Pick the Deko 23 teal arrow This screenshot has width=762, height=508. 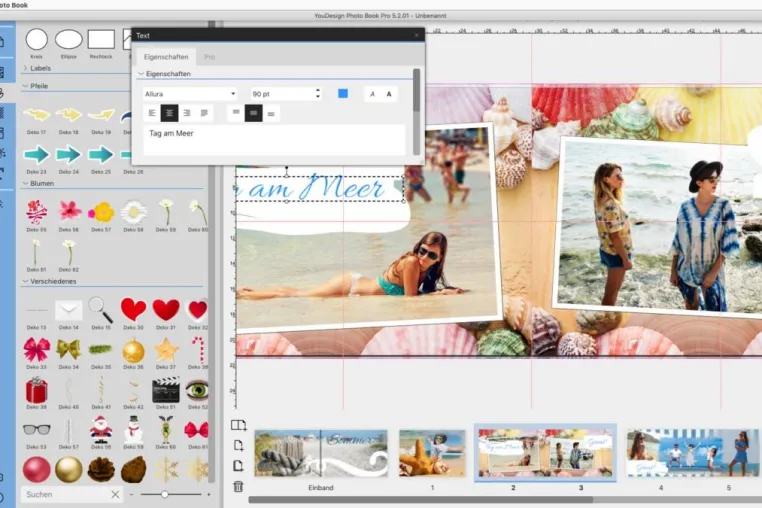36,155
